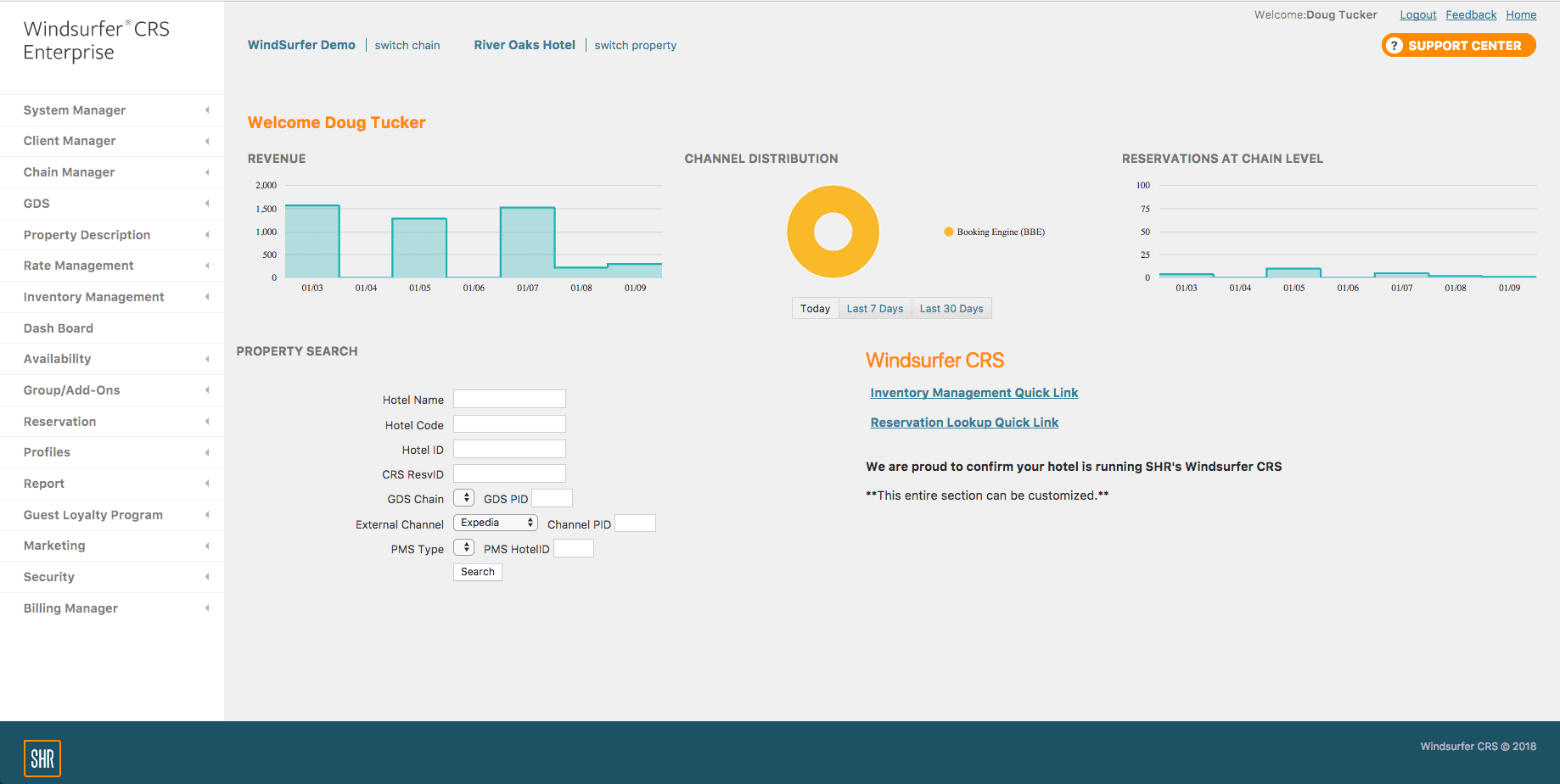Click the channel distribution donut chart
Viewport: 1560px width, 784px height.
833,232
